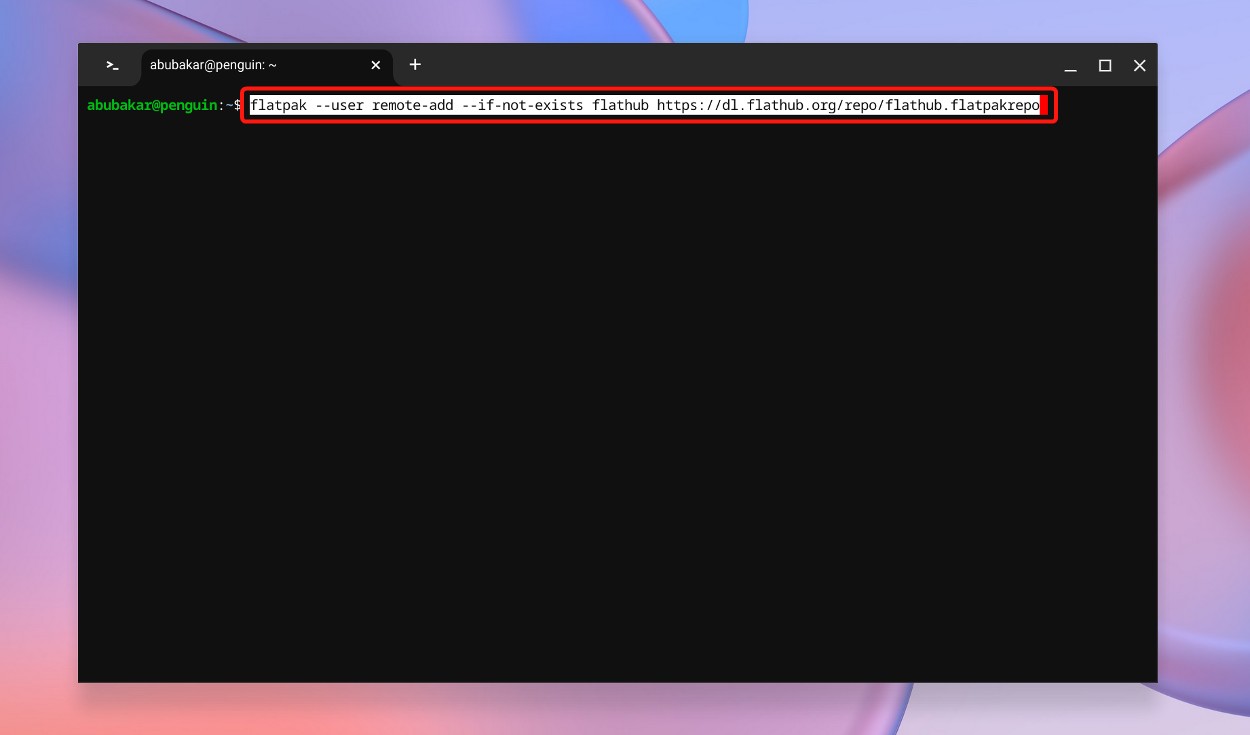Image resolution: width=1250 pixels, height=735 pixels.
Task: Click the empty black terminal area
Action: coord(600,400)
